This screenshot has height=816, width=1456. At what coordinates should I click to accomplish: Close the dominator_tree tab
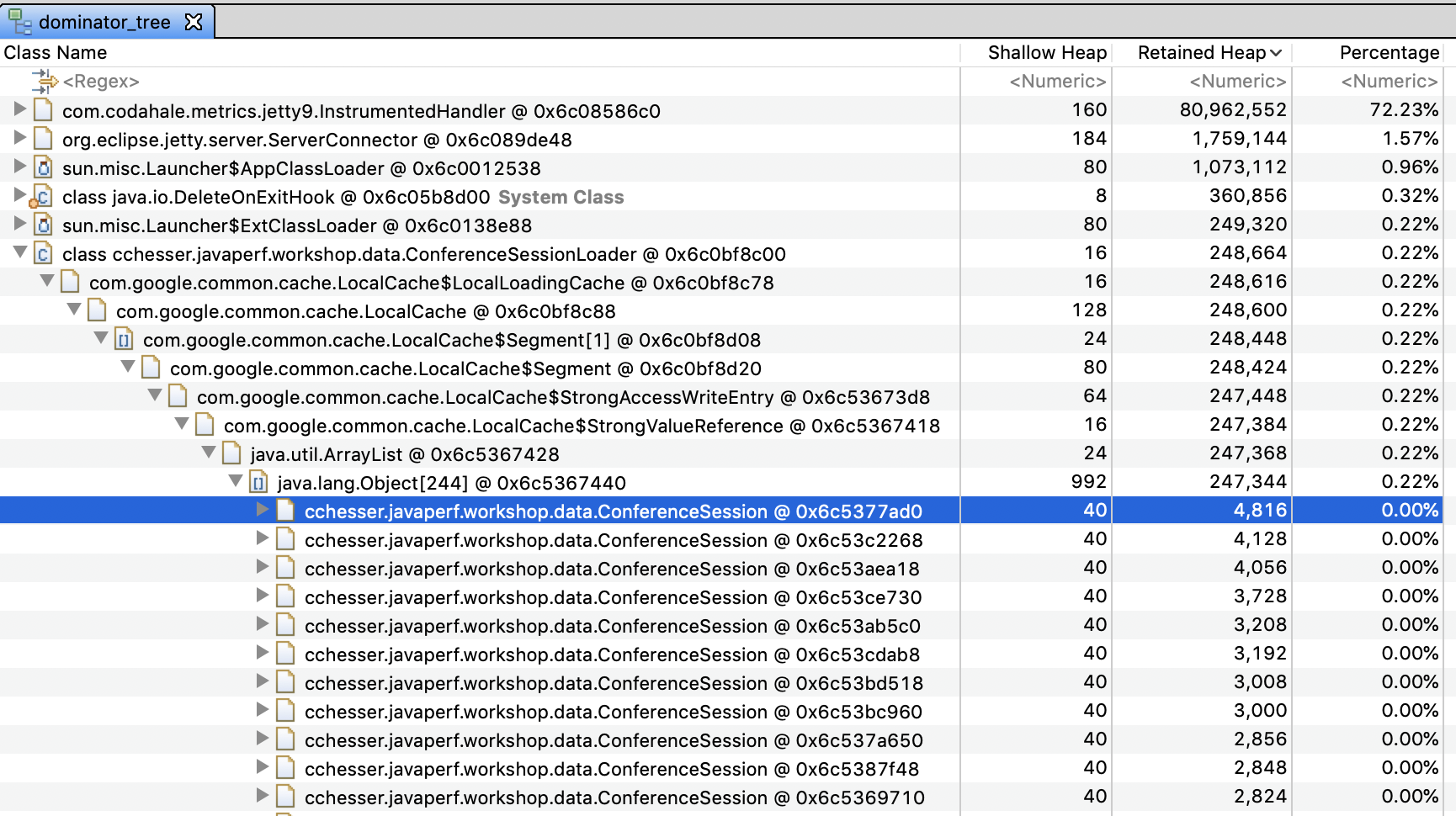click(x=194, y=22)
